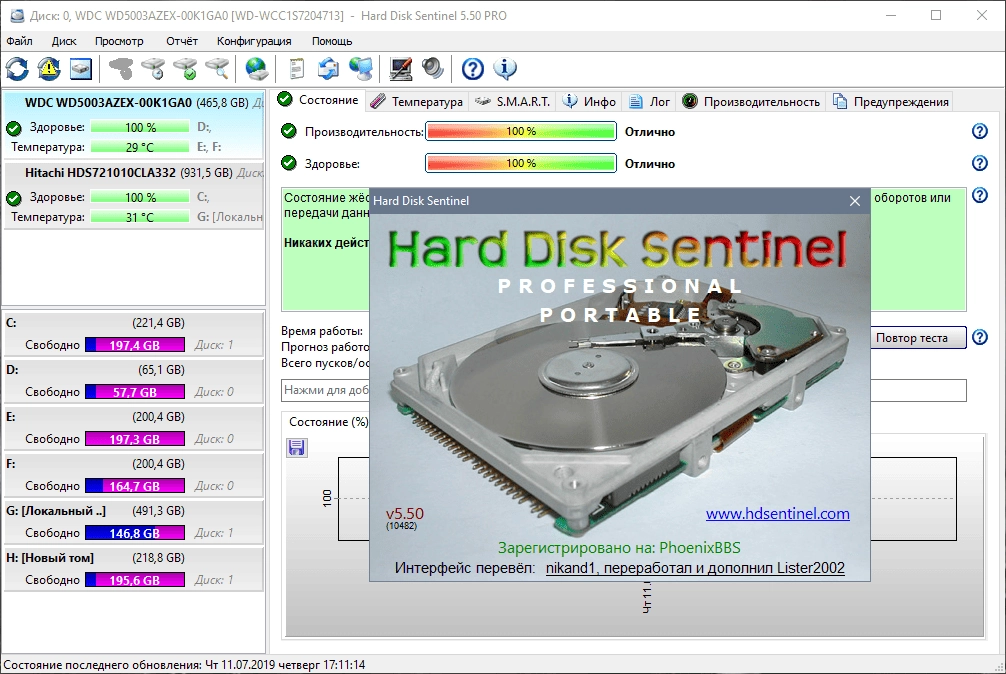Image resolution: width=1006 pixels, height=674 pixels.
Task: Click the refresh-with-warning-triangle toolbar icon
Action: click(x=49, y=69)
